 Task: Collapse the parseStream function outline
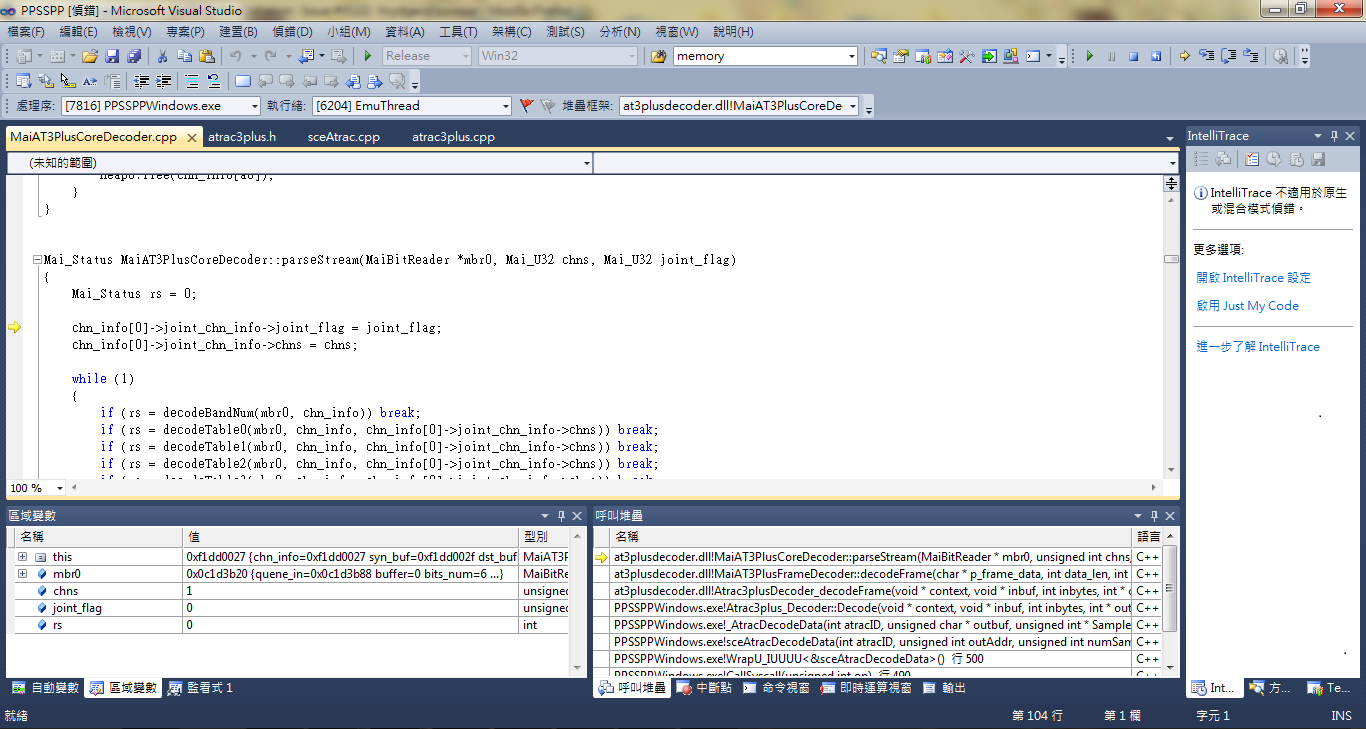click(37, 260)
